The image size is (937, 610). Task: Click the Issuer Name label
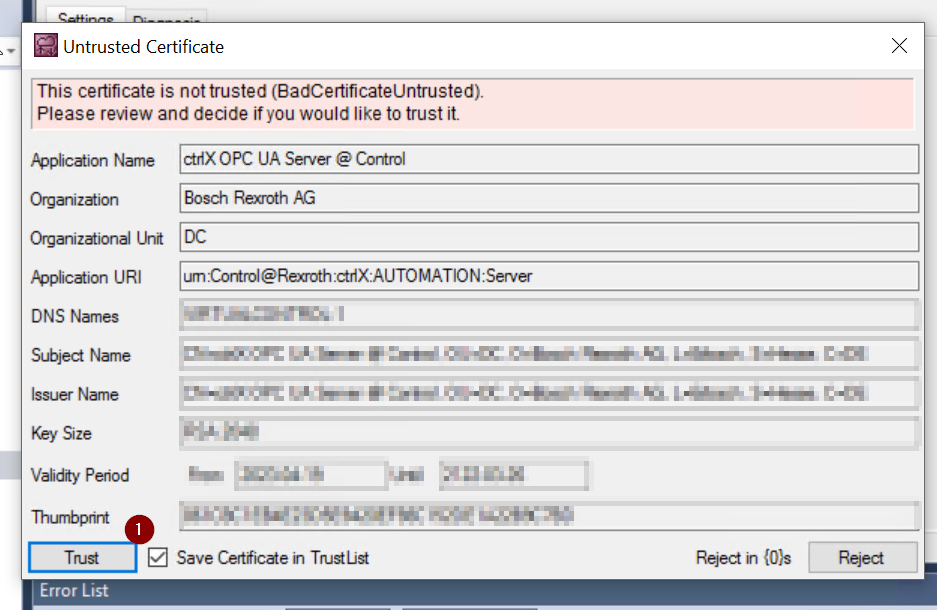(x=75, y=394)
